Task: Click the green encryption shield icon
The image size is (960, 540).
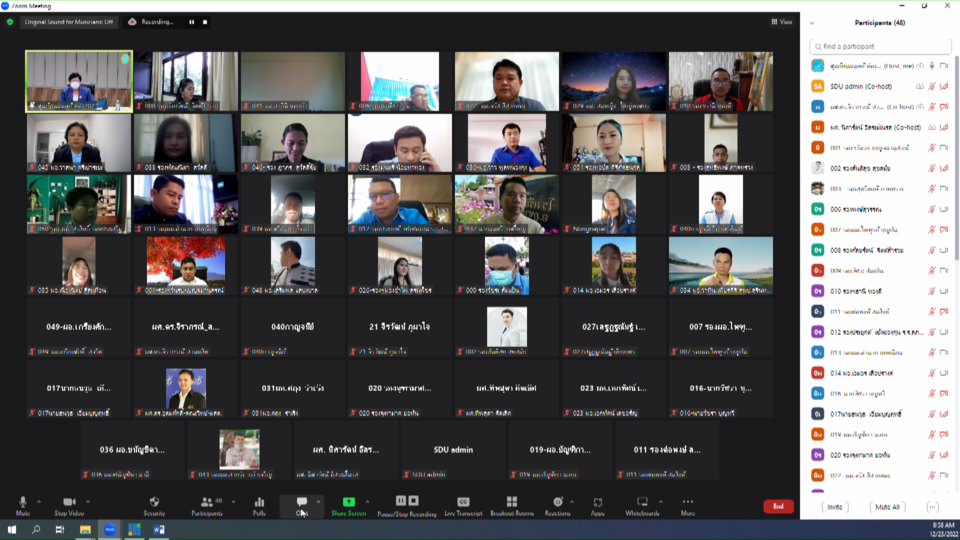Action: click(x=10, y=22)
